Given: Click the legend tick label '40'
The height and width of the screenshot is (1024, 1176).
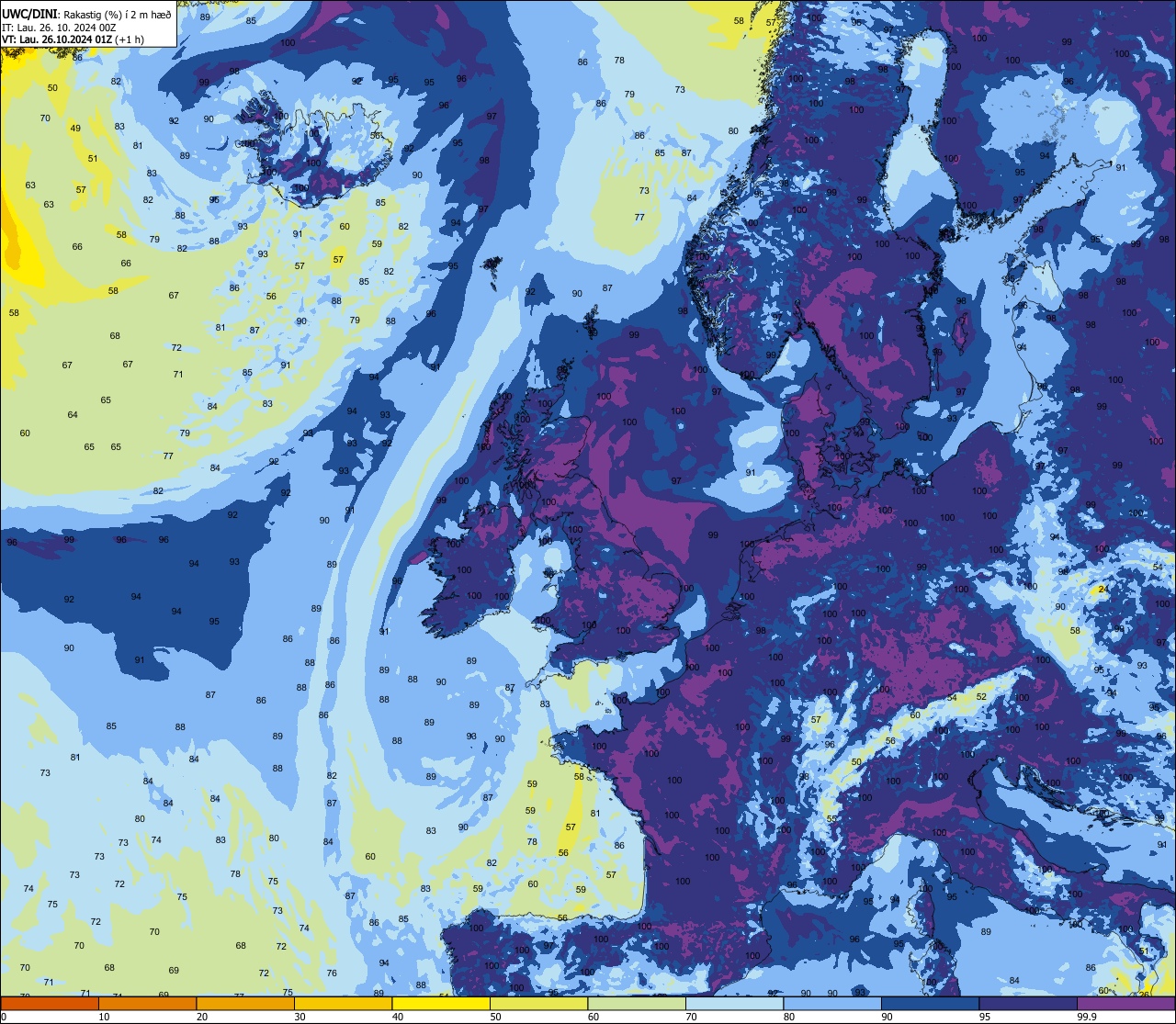Looking at the screenshot, I should 398,1017.
